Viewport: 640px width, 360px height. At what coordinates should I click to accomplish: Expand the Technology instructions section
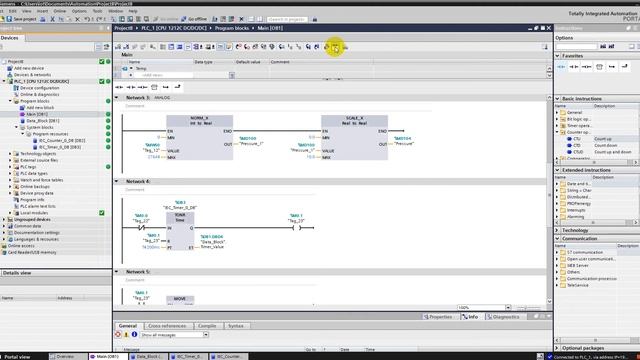(x=558, y=230)
